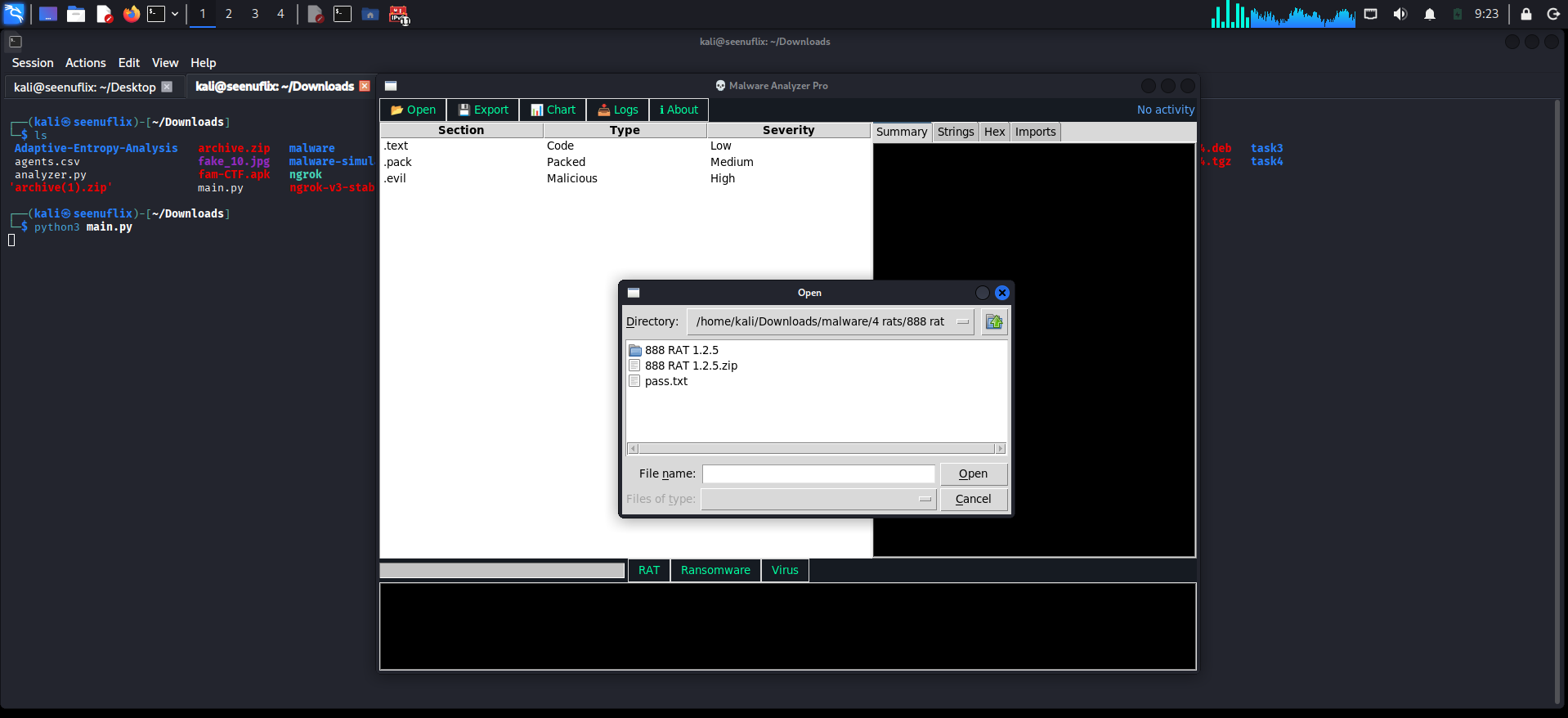The height and width of the screenshot is (718, 1568).
Task: Switch to the Strings tab
Action: (x=956, y=132)
